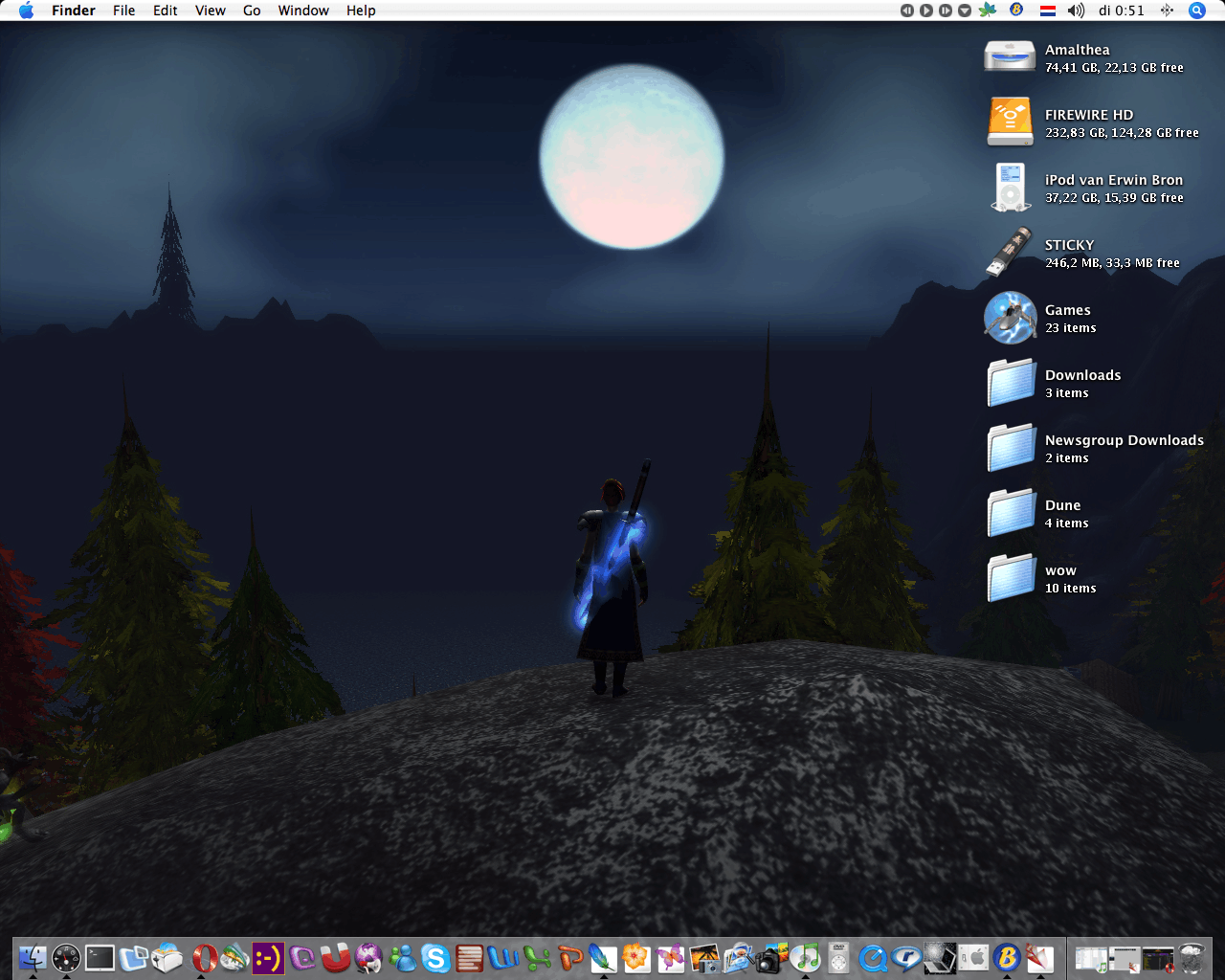Open the purple globe megaphone app

tap(368, 957)
